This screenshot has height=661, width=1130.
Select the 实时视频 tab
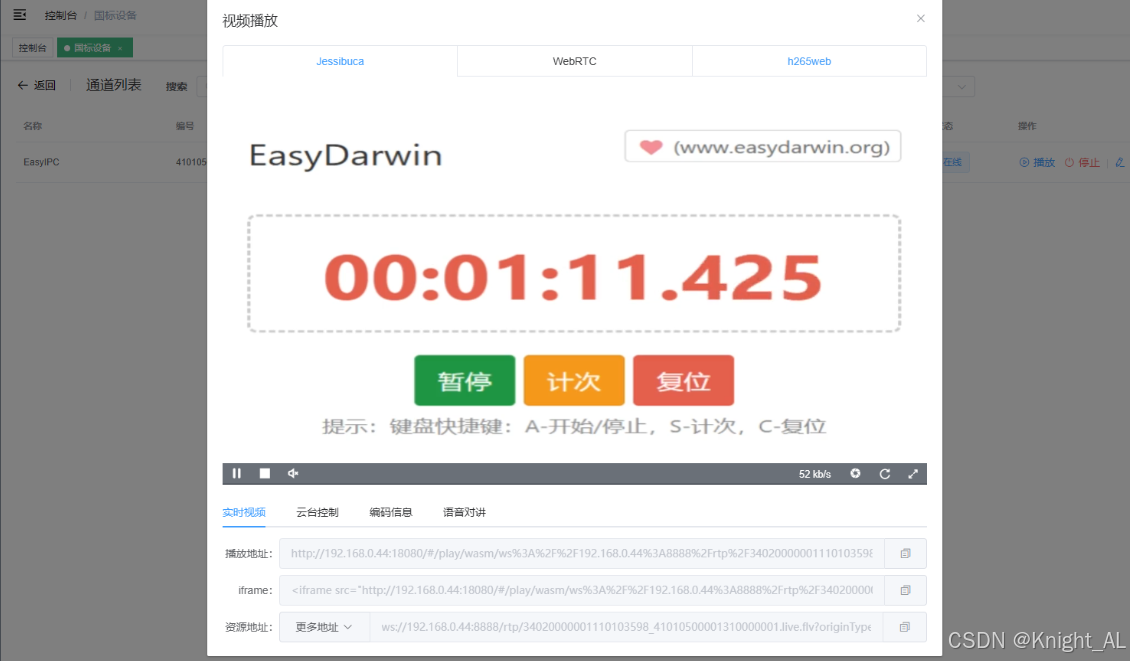[x=244, y=513]
